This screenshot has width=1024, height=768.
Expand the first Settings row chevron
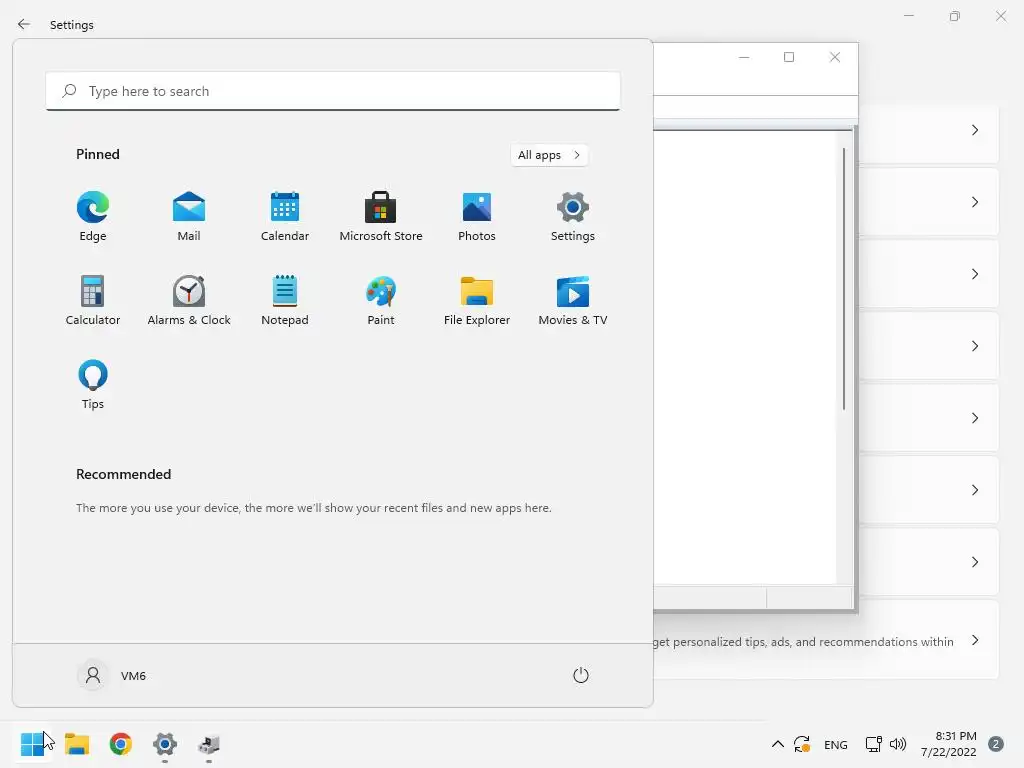coord(974,130)
